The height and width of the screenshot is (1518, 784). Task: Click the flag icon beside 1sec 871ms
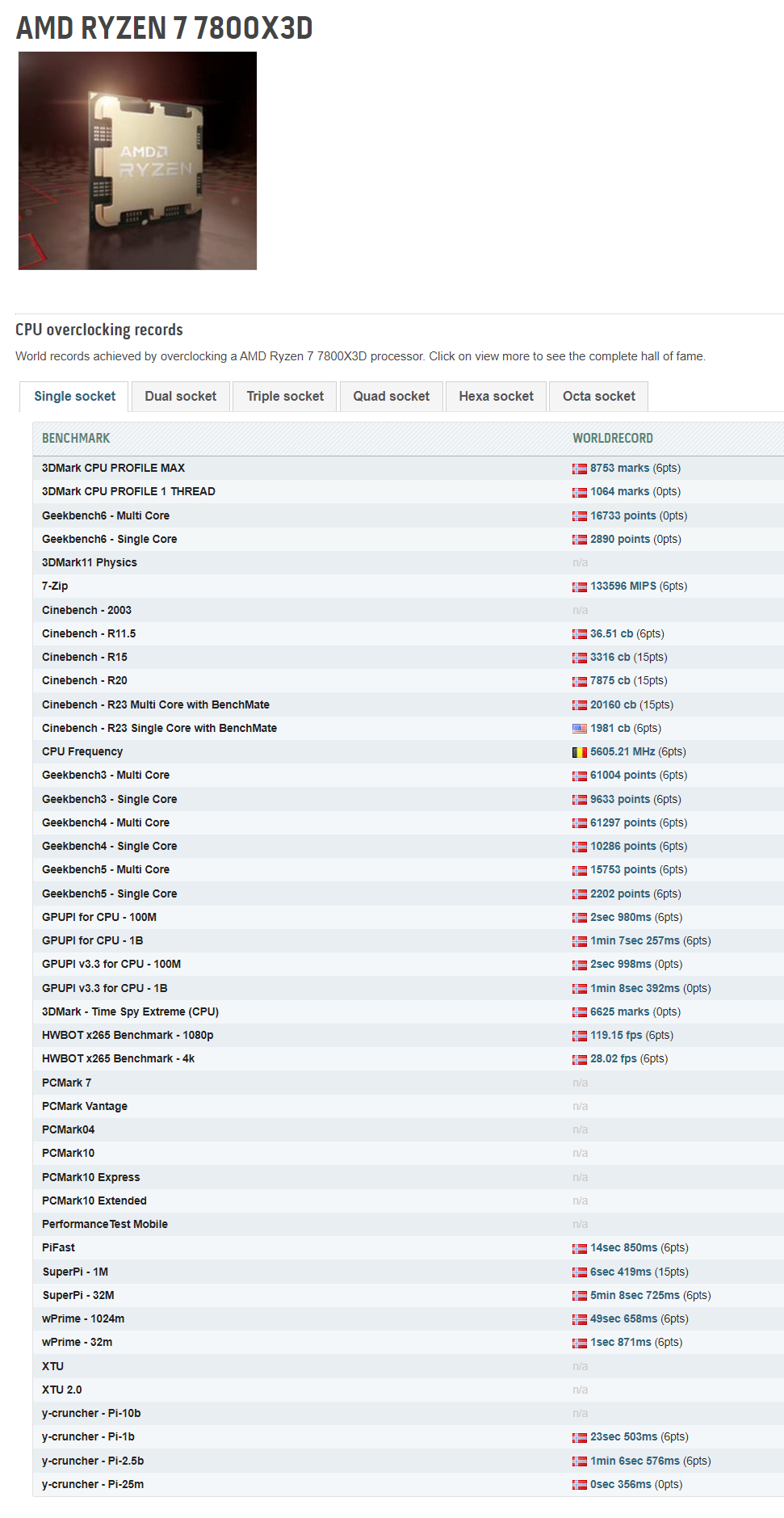click(580, 1343)
